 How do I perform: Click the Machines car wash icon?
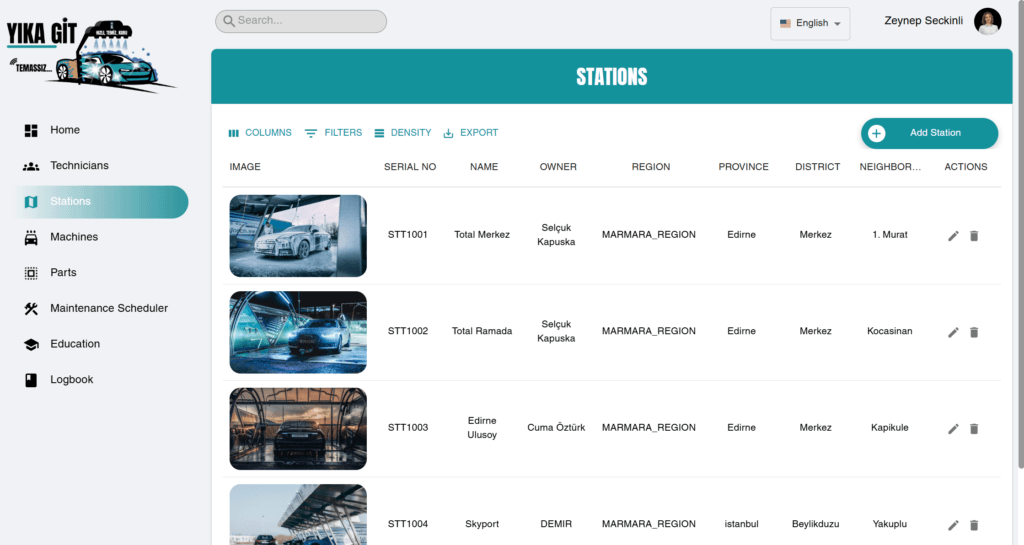pos(31,238)
